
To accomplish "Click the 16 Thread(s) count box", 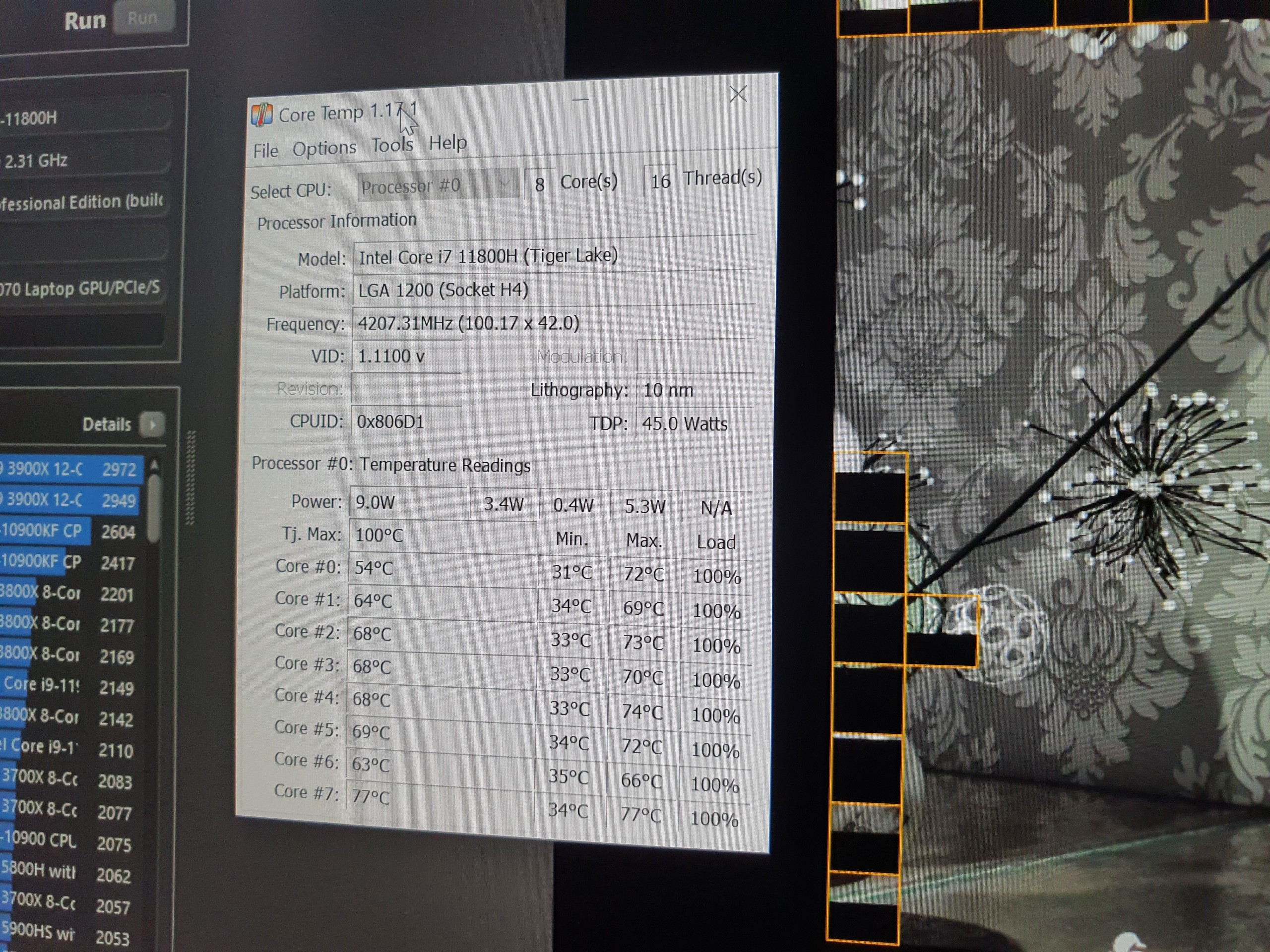I will click(x=660, y=181).
